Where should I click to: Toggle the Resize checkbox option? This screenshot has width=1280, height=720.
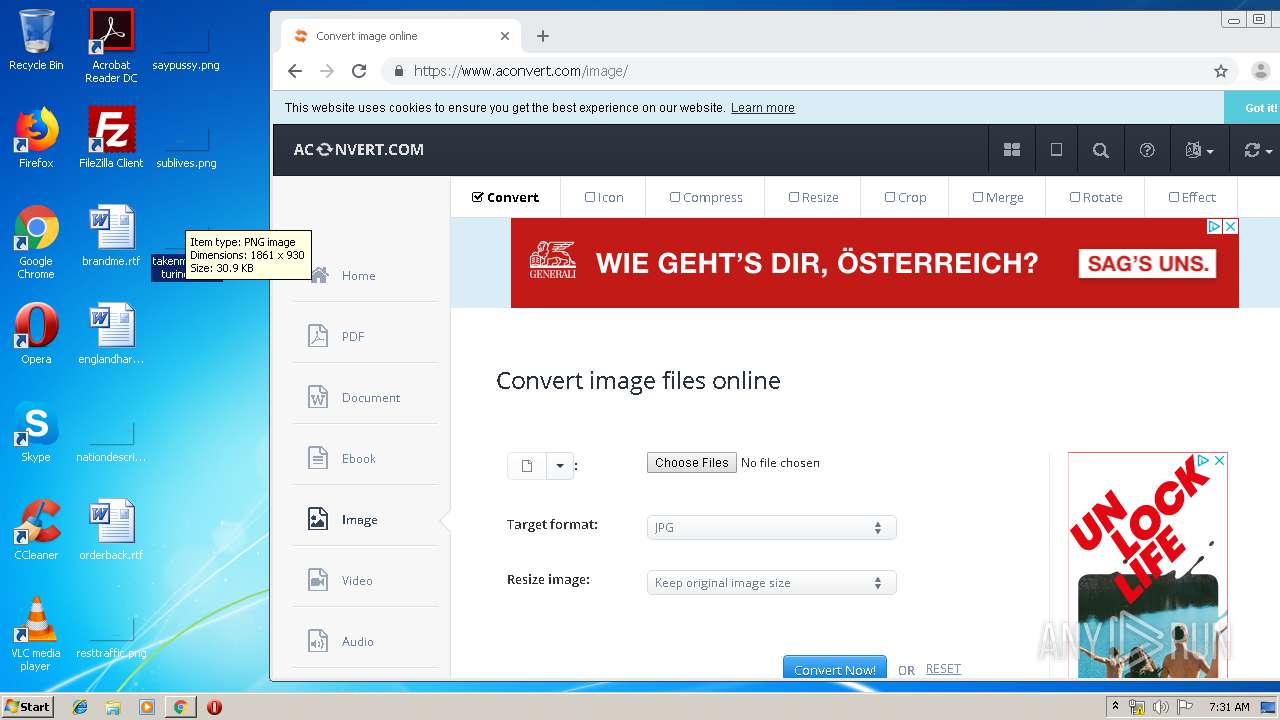813,197
